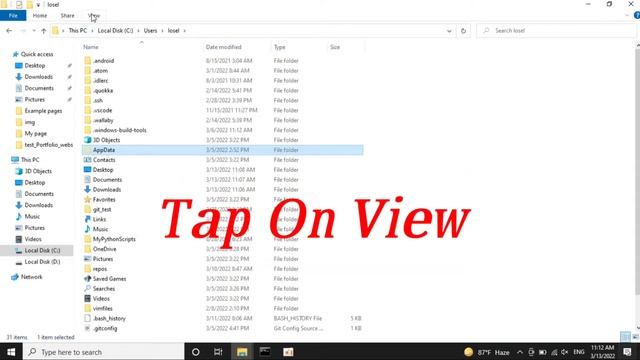Click the Search losel field

pyautogui.click(x=557, y=31)
